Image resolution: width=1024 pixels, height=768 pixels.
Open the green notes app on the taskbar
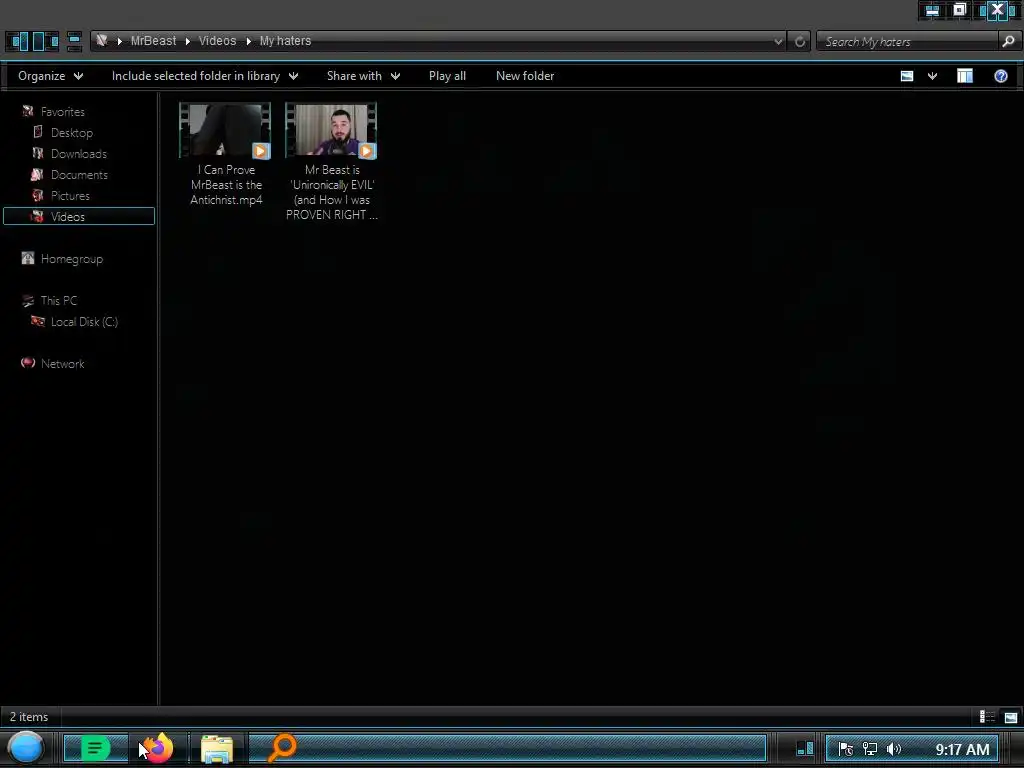point(95,748)
